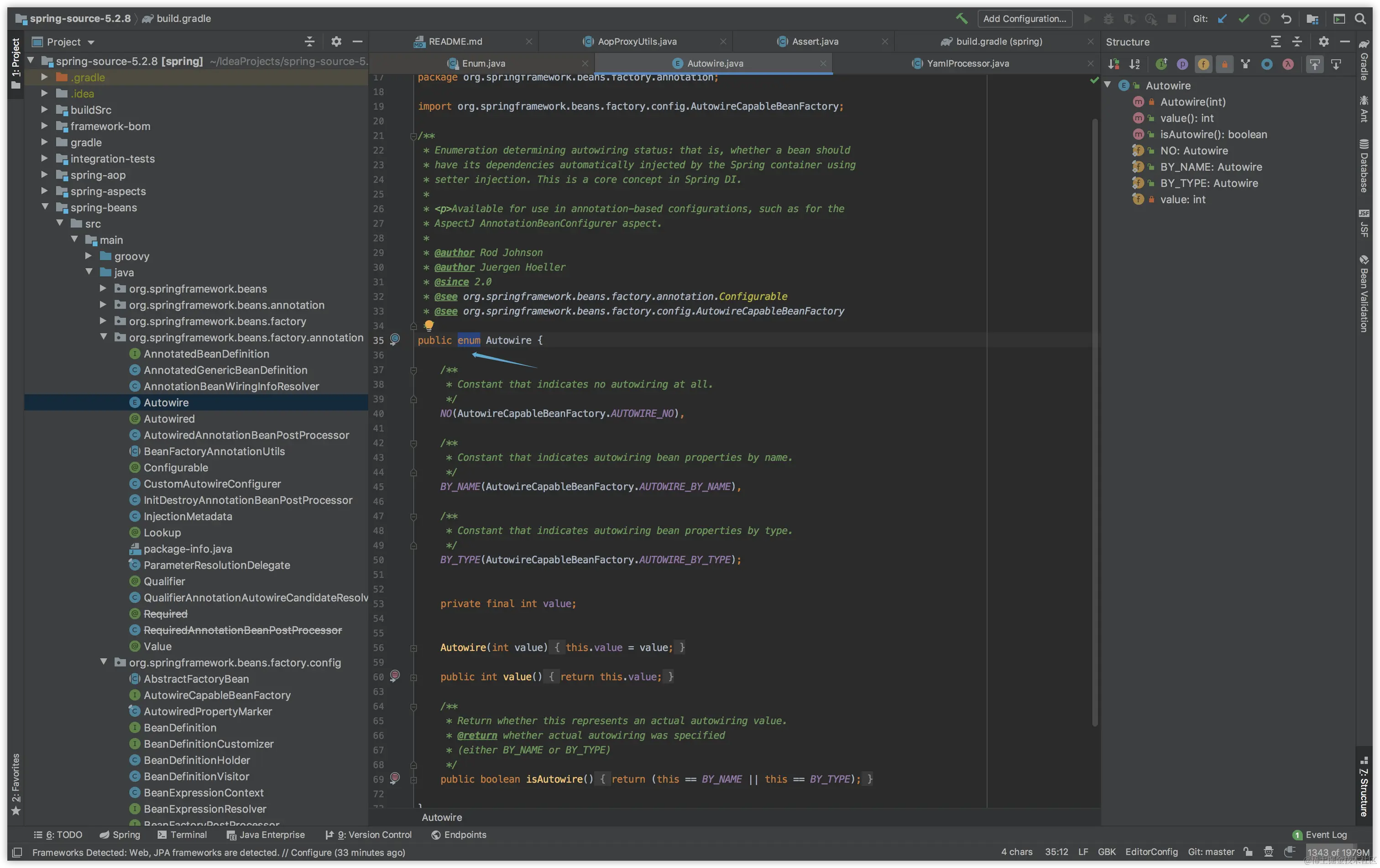Image resolution: width=1380 pixels, height=868 pixels.
Task: Sort Structure members alphabetically
Action: click(x=1135, y=64)
